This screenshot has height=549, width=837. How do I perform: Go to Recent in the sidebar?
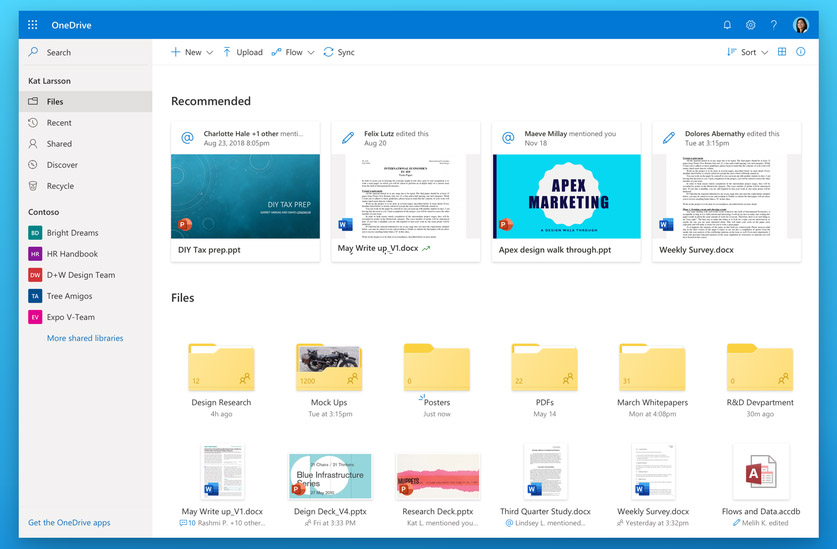pyautogui.click(x=85, y=123)
